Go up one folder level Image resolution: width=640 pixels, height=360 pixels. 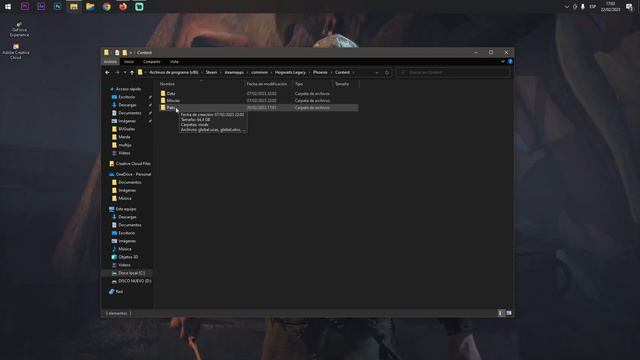point(132,72)
